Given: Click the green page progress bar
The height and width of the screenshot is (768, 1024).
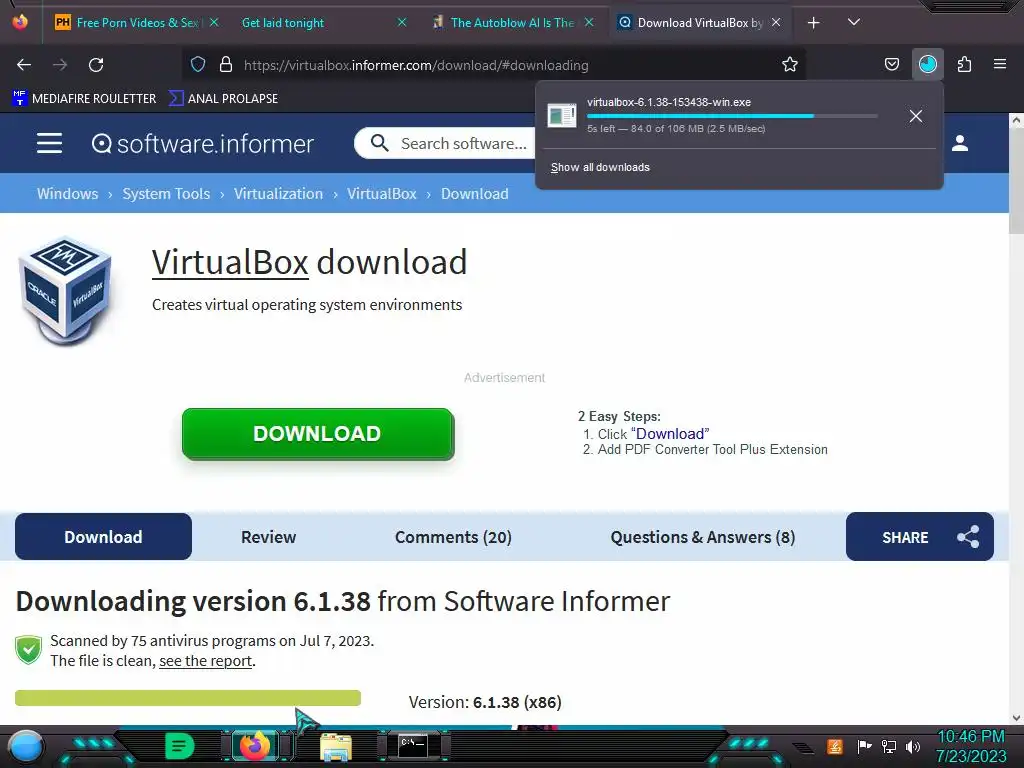Looking at the screenshot, I should pos(188,697).
